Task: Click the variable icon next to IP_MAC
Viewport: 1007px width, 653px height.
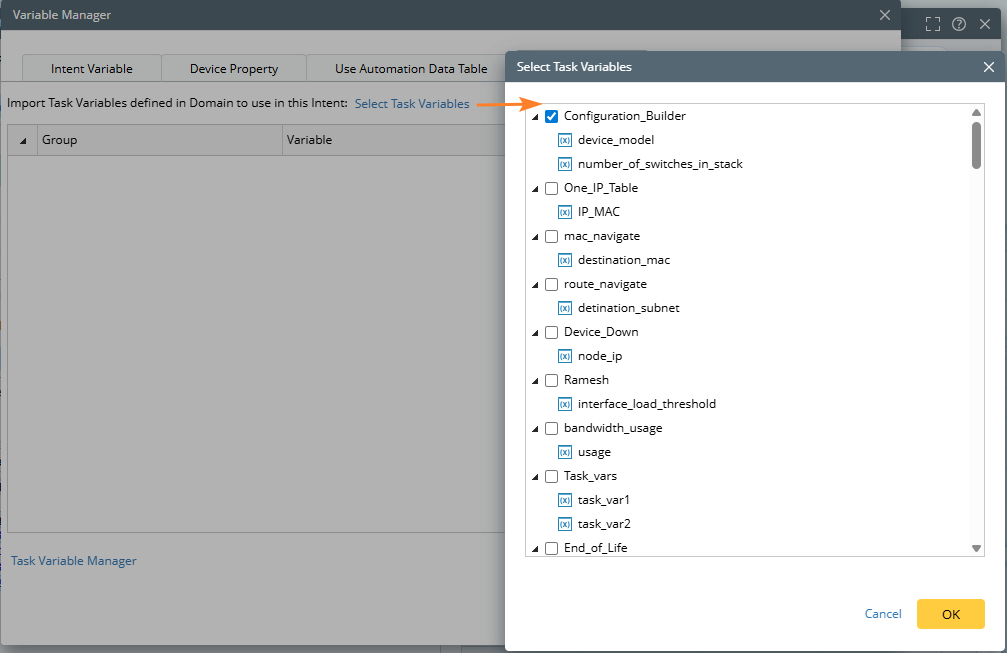Action: pos(564,212)
